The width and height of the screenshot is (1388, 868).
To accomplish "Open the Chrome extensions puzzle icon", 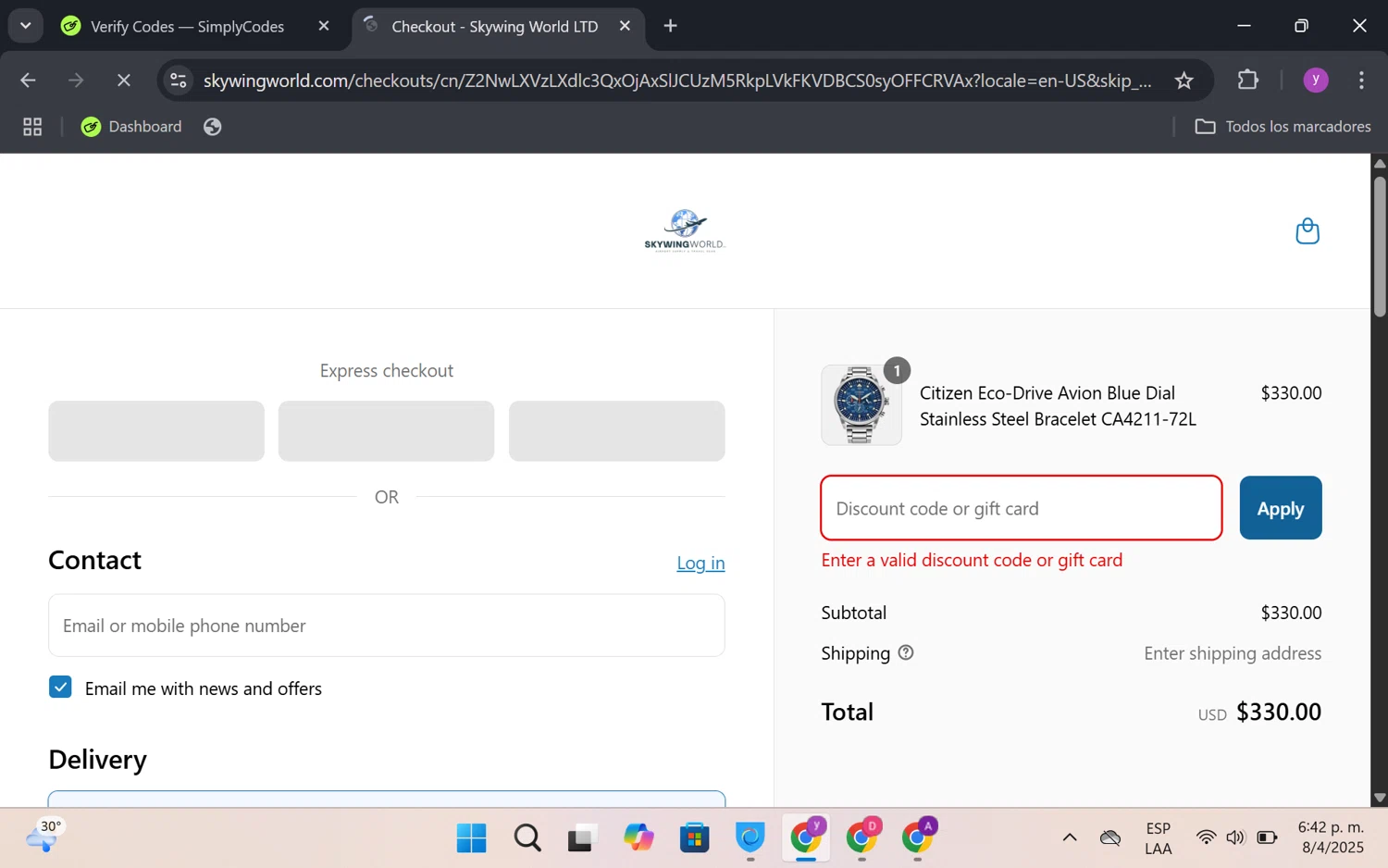I will (1247, 81).
